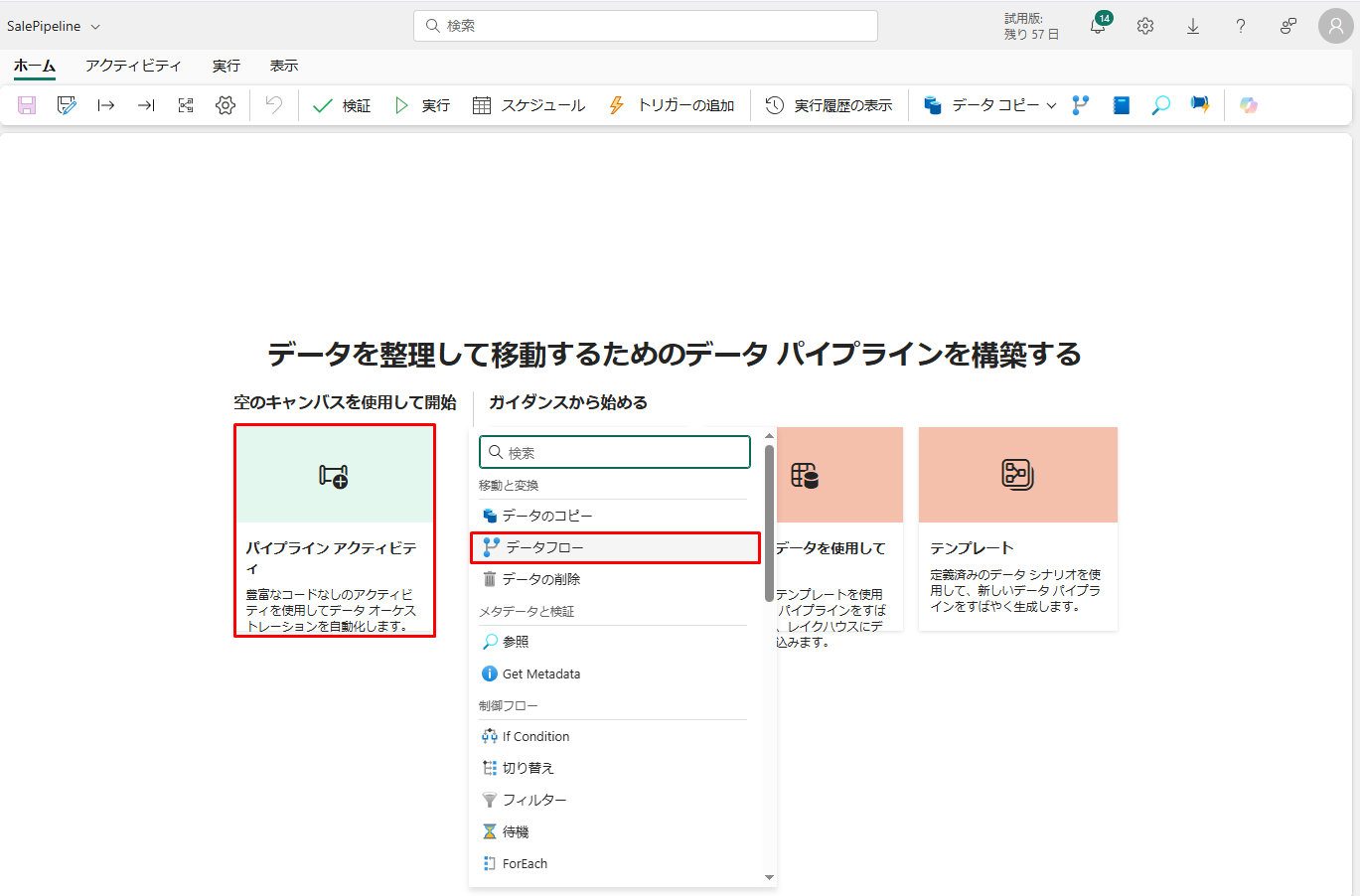This screenshot has height=896, width=1360.
Task: Click the Save icon in the toolbar
Action: point(27,105)
